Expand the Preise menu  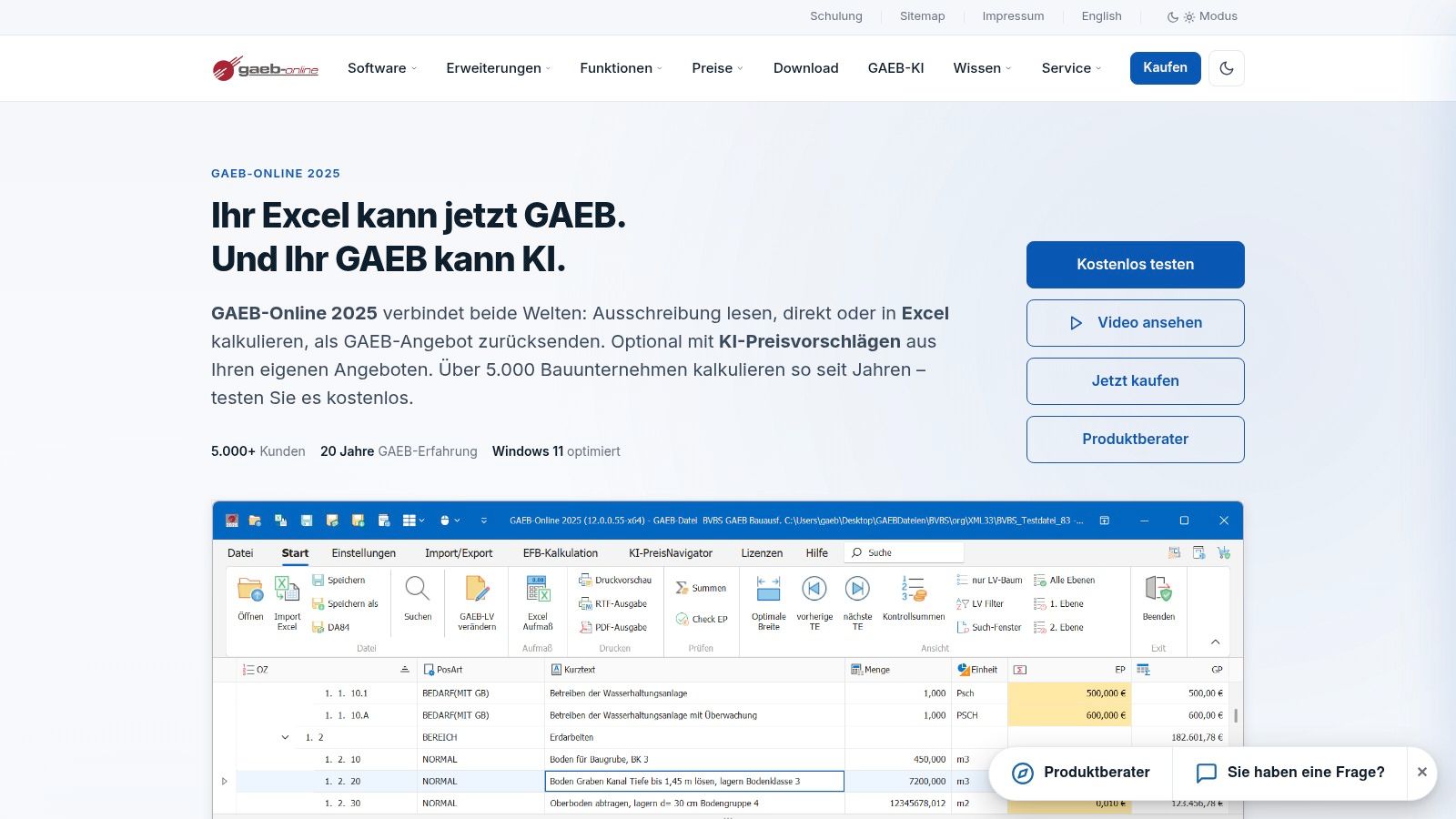coord(718,68)
